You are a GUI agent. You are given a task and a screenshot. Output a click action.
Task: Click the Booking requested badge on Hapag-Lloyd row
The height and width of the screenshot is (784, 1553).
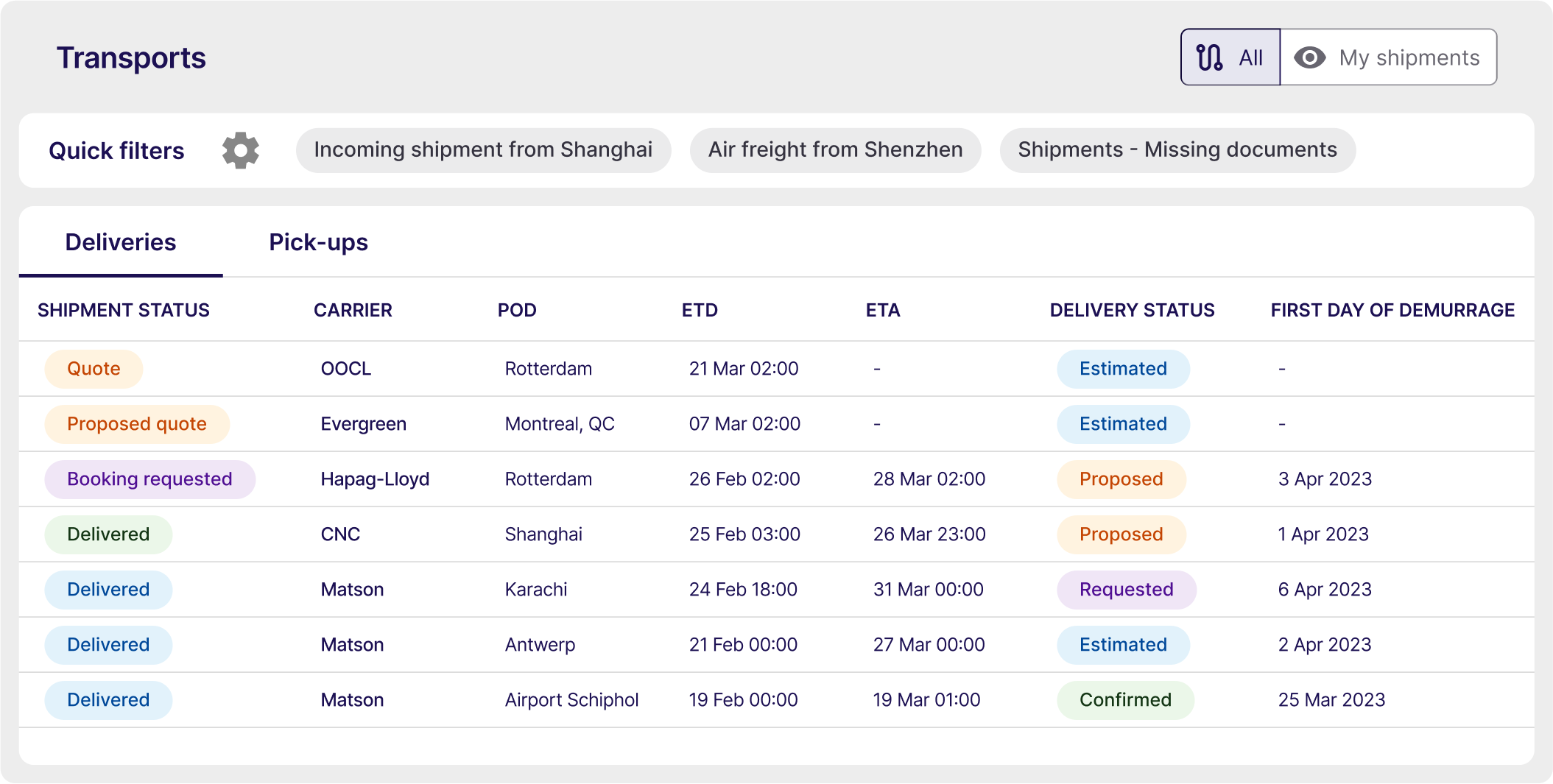point(149,478)
